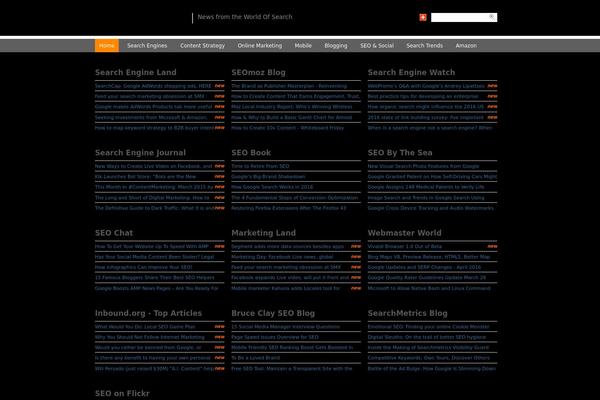600x400 pixels.
Task: Open '15 Social Media Manager Interview Questions'
Action: click(286, 327)
